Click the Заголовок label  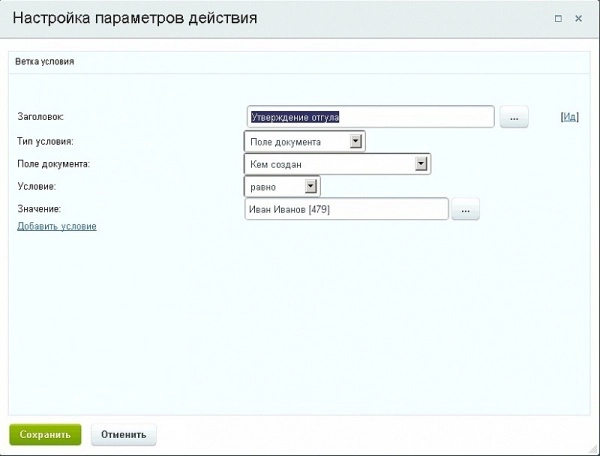(x=41, y=118)
